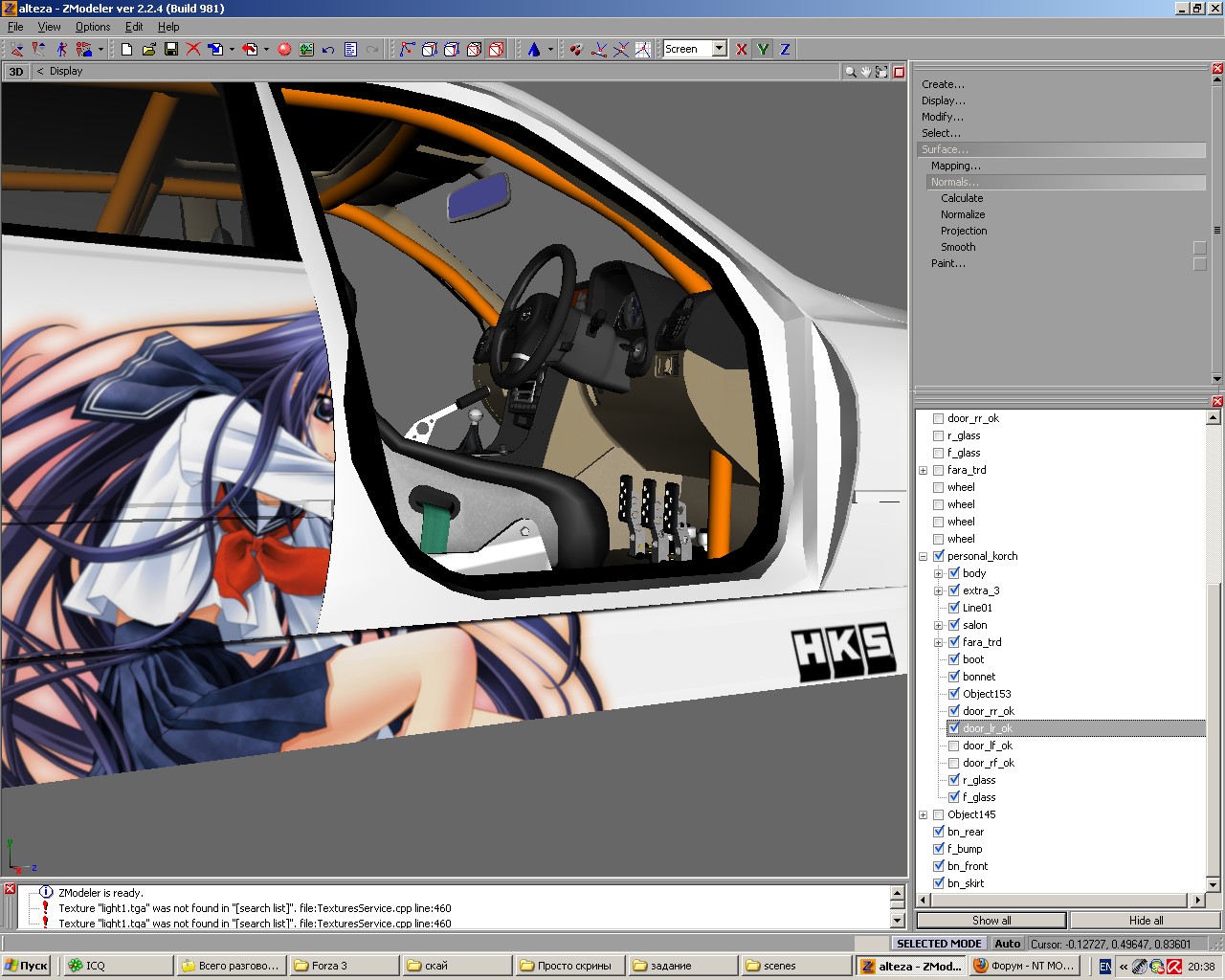The height and width of the screenshot is (980, 1225).
Task: Select the Calculate normals command
Action: click(x=962, y=198)
